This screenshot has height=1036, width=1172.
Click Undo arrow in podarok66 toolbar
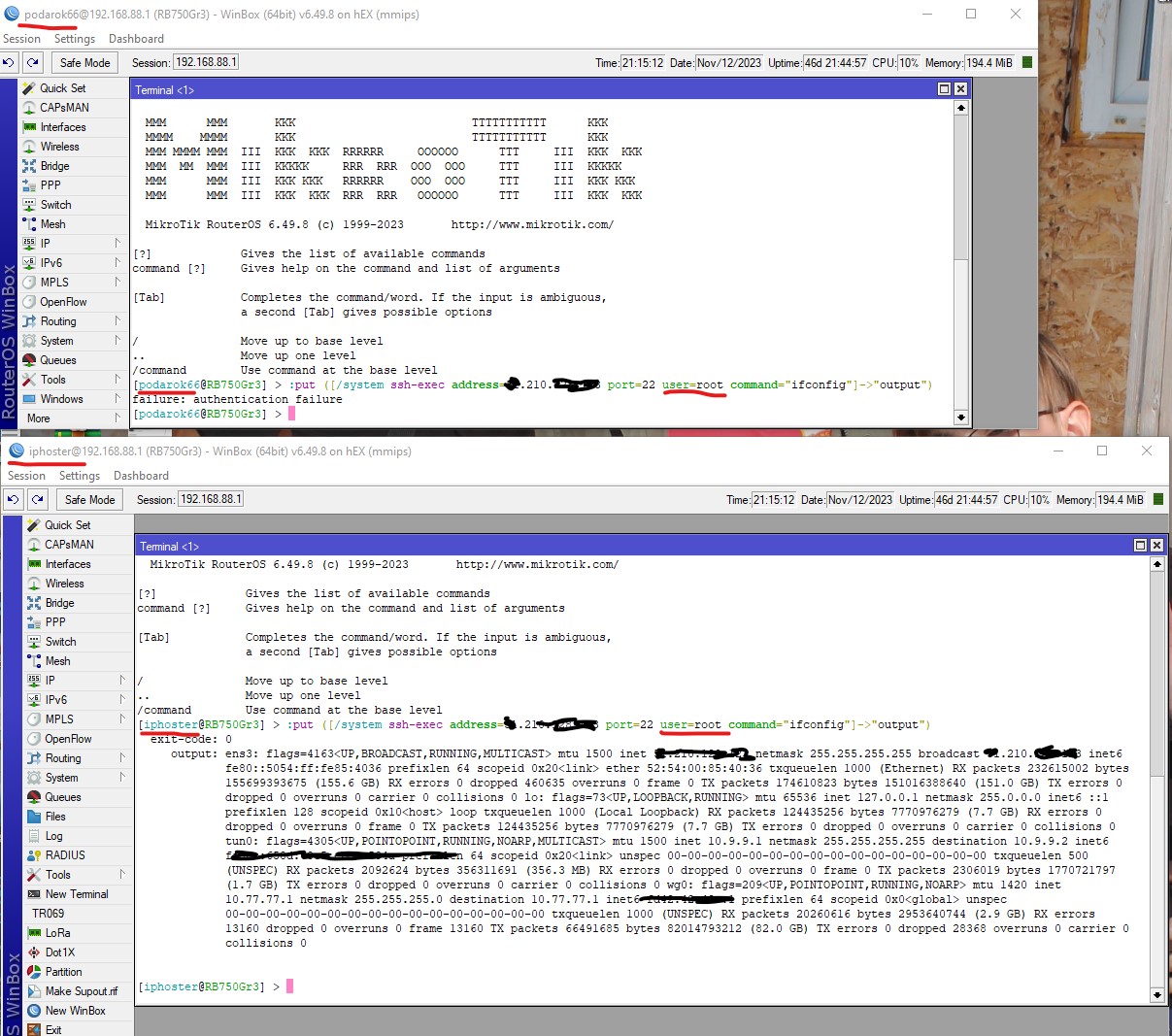(9, 62)
